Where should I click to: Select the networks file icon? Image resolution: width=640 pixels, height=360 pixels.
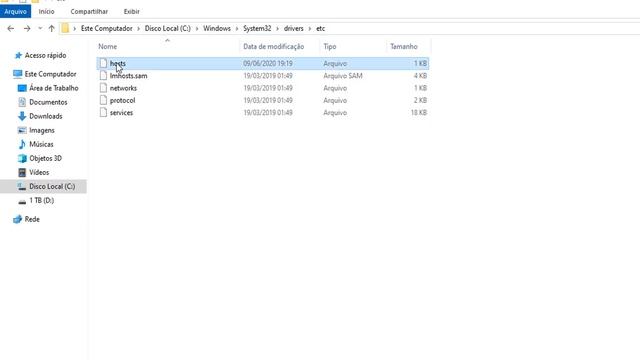click(x=103, y=88)
